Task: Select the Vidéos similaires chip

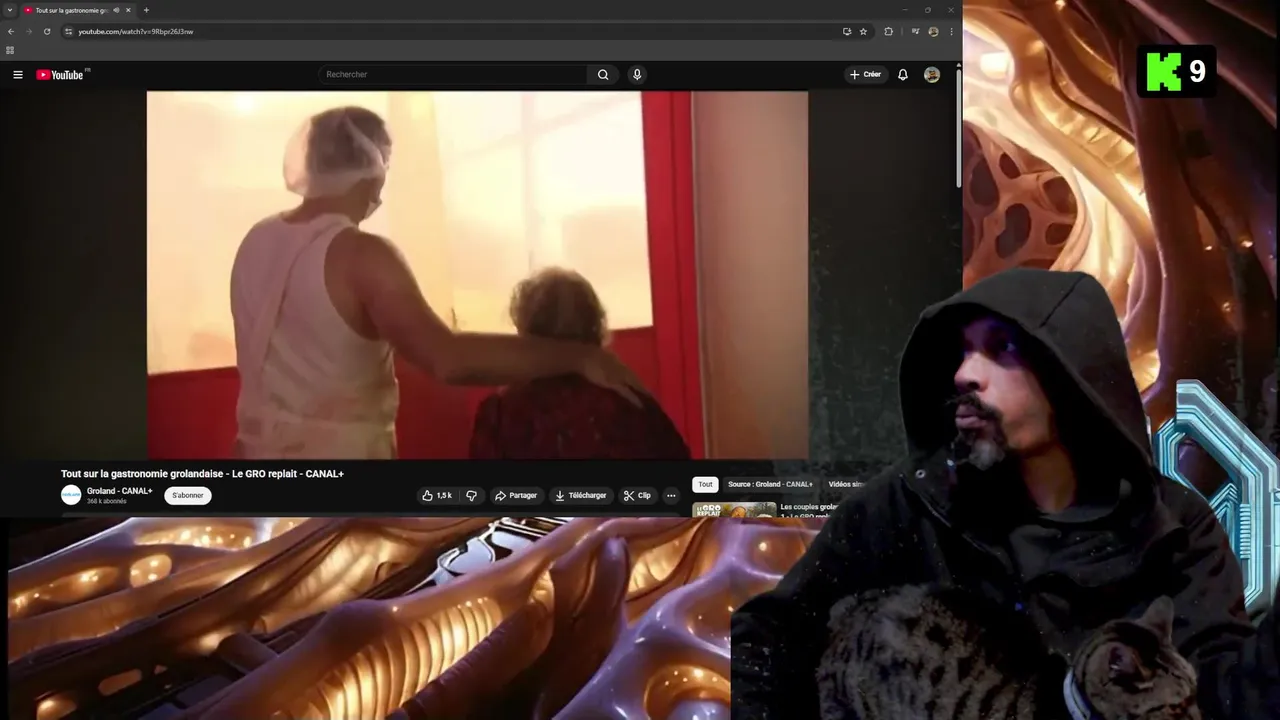Action: pyautogui.click(x=846, y=484)
